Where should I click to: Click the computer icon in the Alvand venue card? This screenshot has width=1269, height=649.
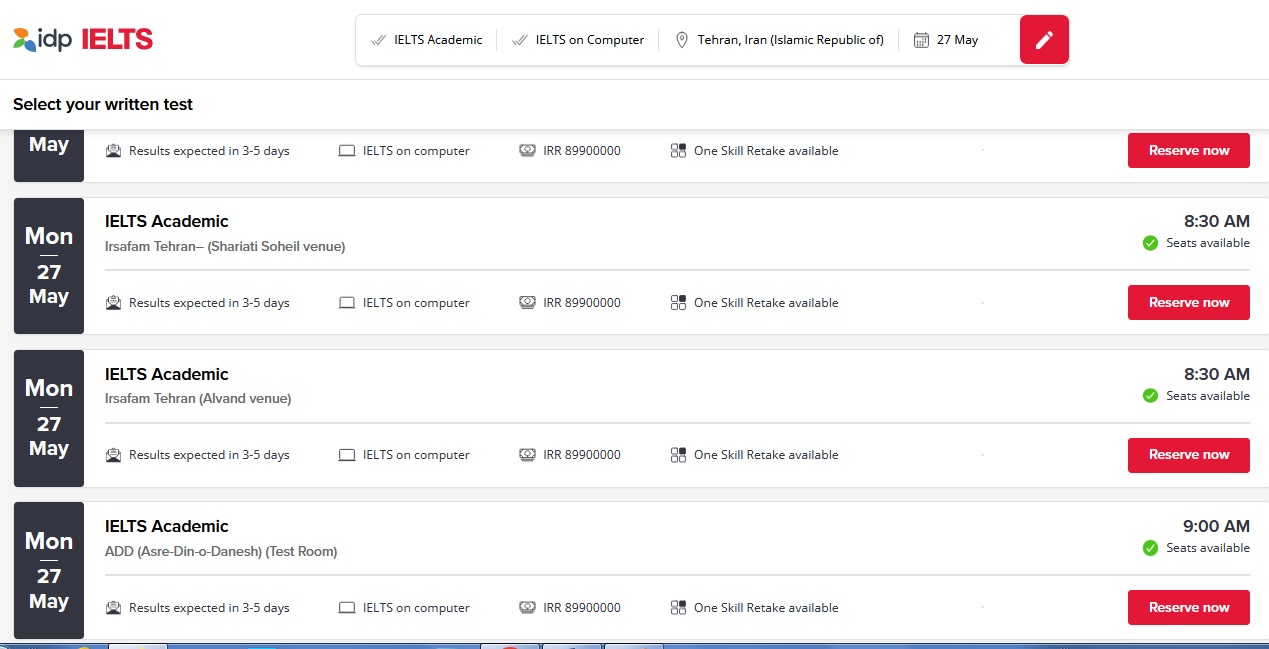347,455
